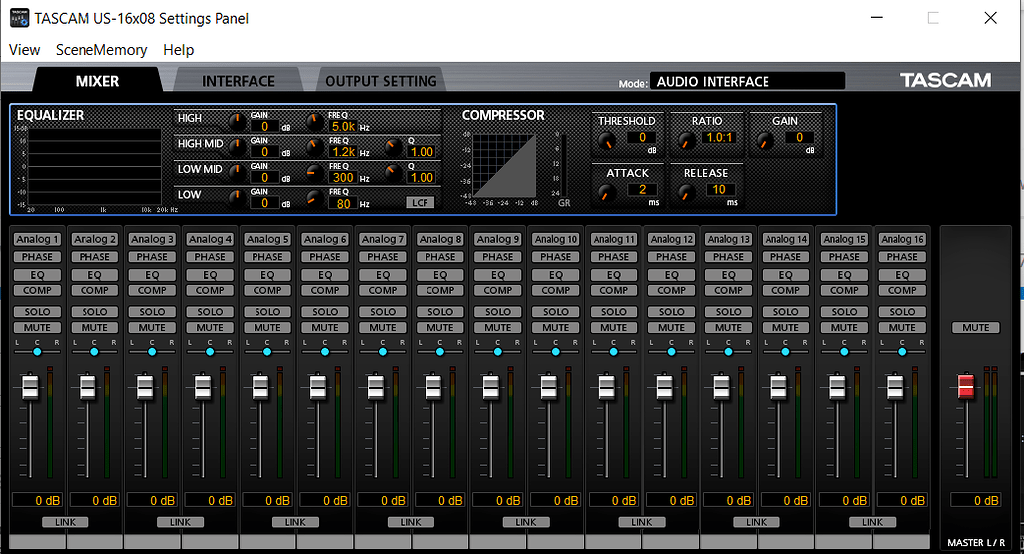The height and width of the screenshot is (554, 1024).
Task: Click the HIGH band gain knob
Action: tap(237, 122)
